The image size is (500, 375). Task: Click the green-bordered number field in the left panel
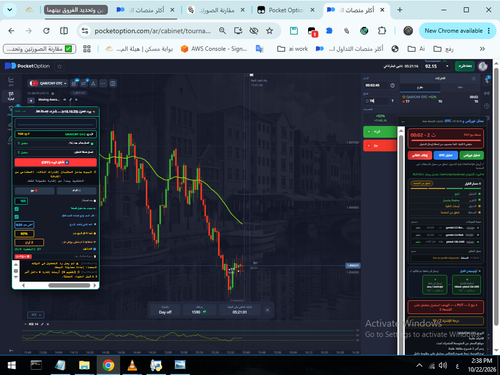click(21, 201)
